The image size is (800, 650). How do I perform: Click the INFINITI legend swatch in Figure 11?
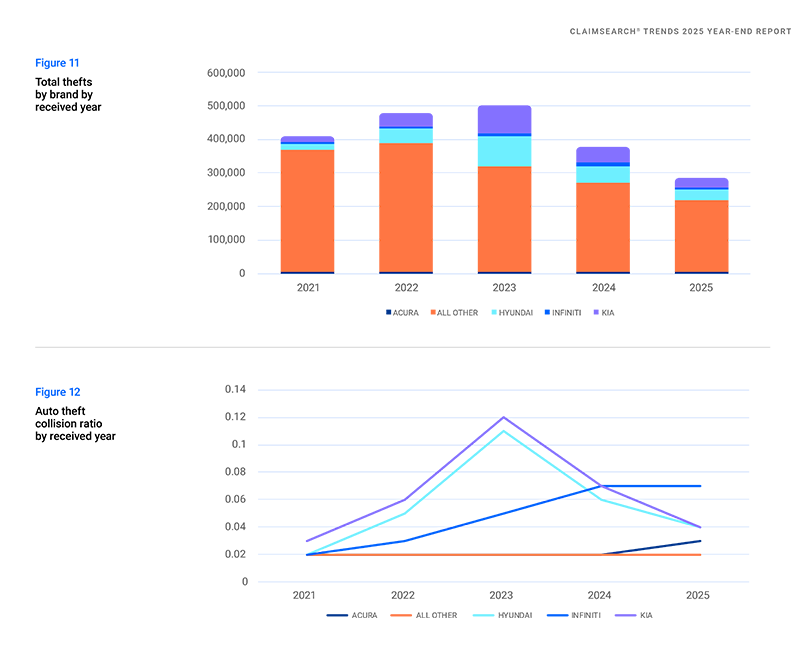pos(547,312)
